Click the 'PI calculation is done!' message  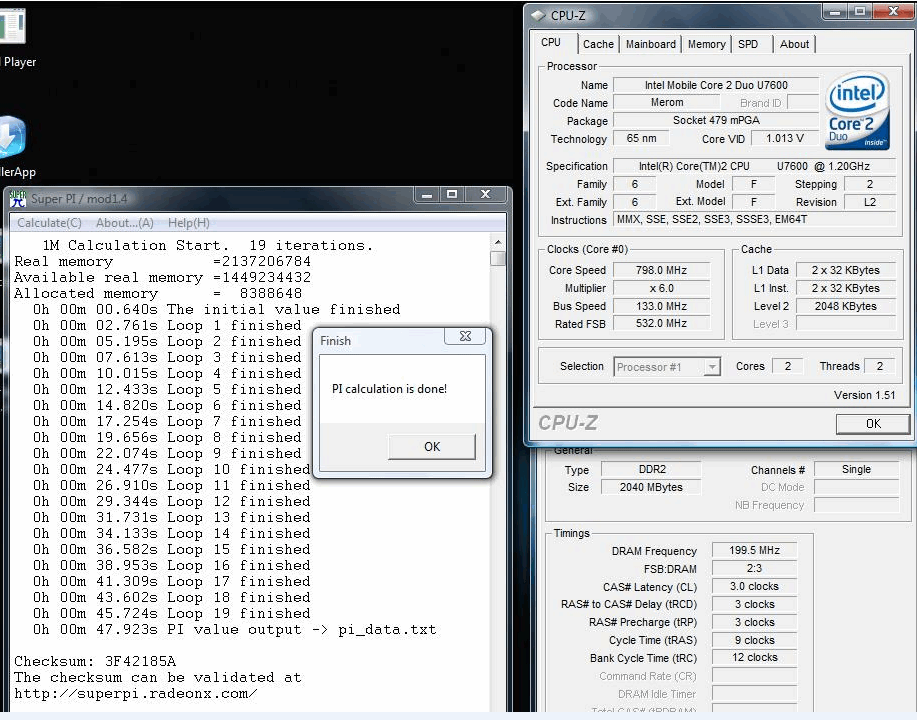pos(389,389)
